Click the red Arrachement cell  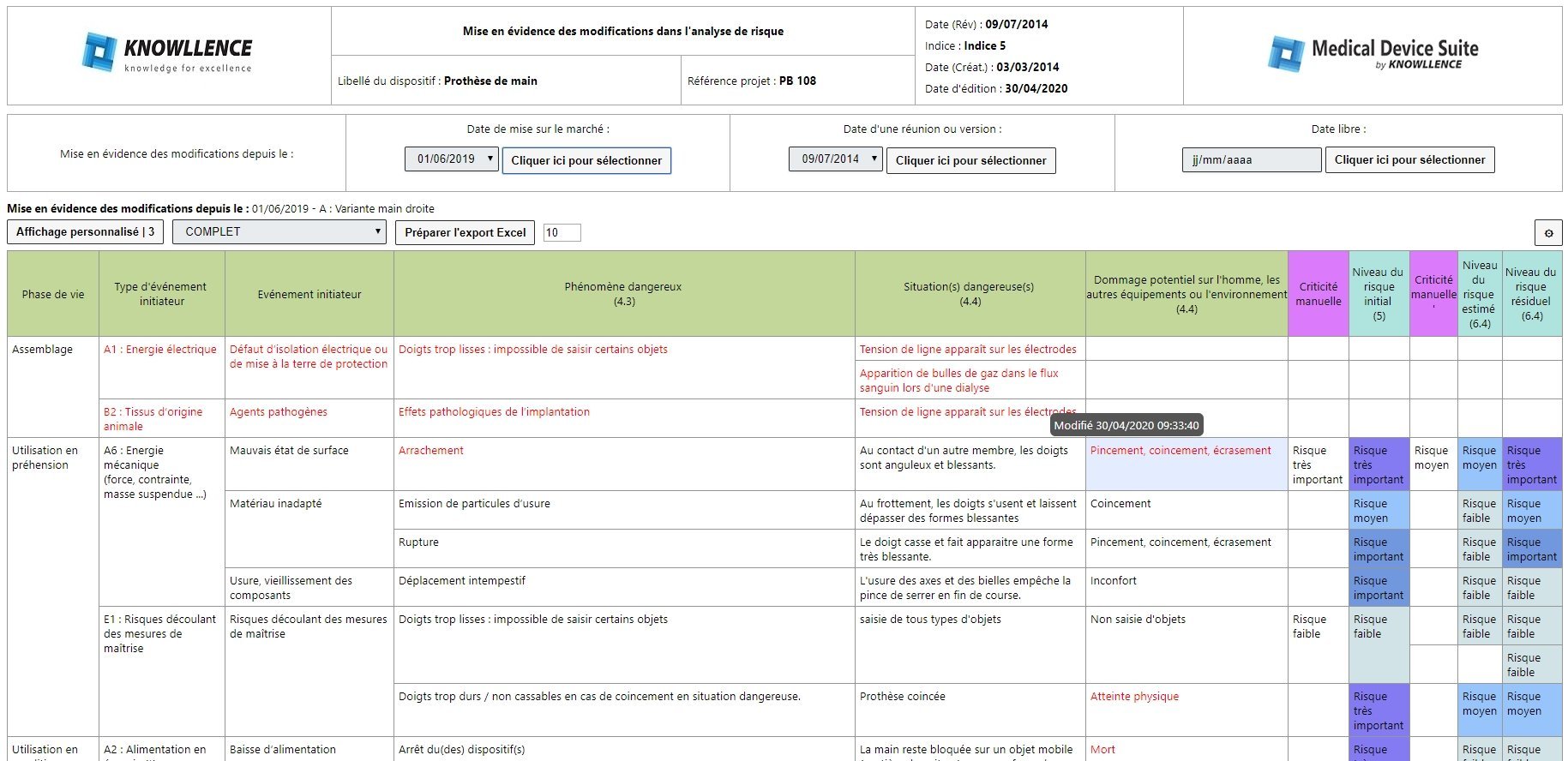624,464
